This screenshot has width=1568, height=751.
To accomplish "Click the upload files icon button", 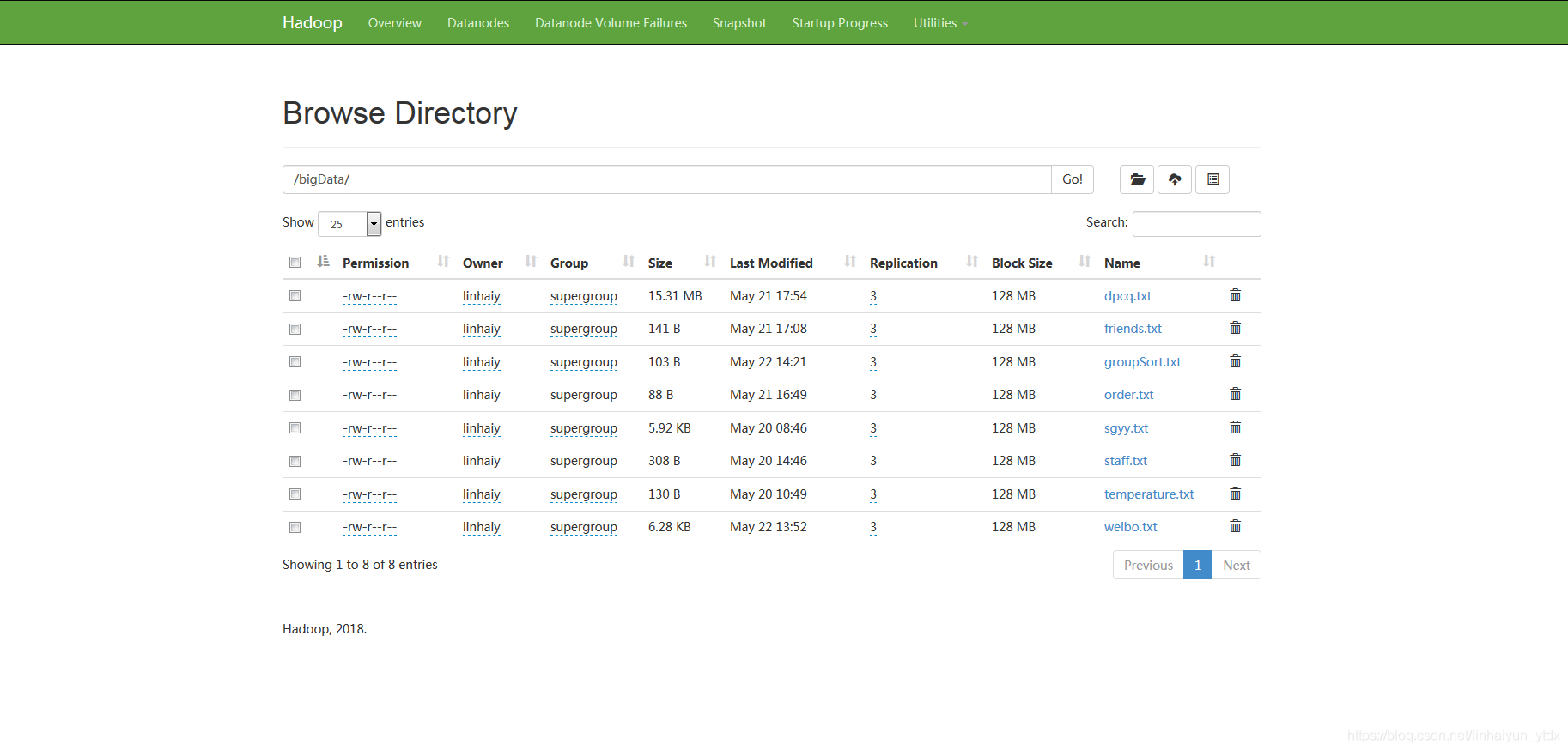I will click(x=1175, y=179).
